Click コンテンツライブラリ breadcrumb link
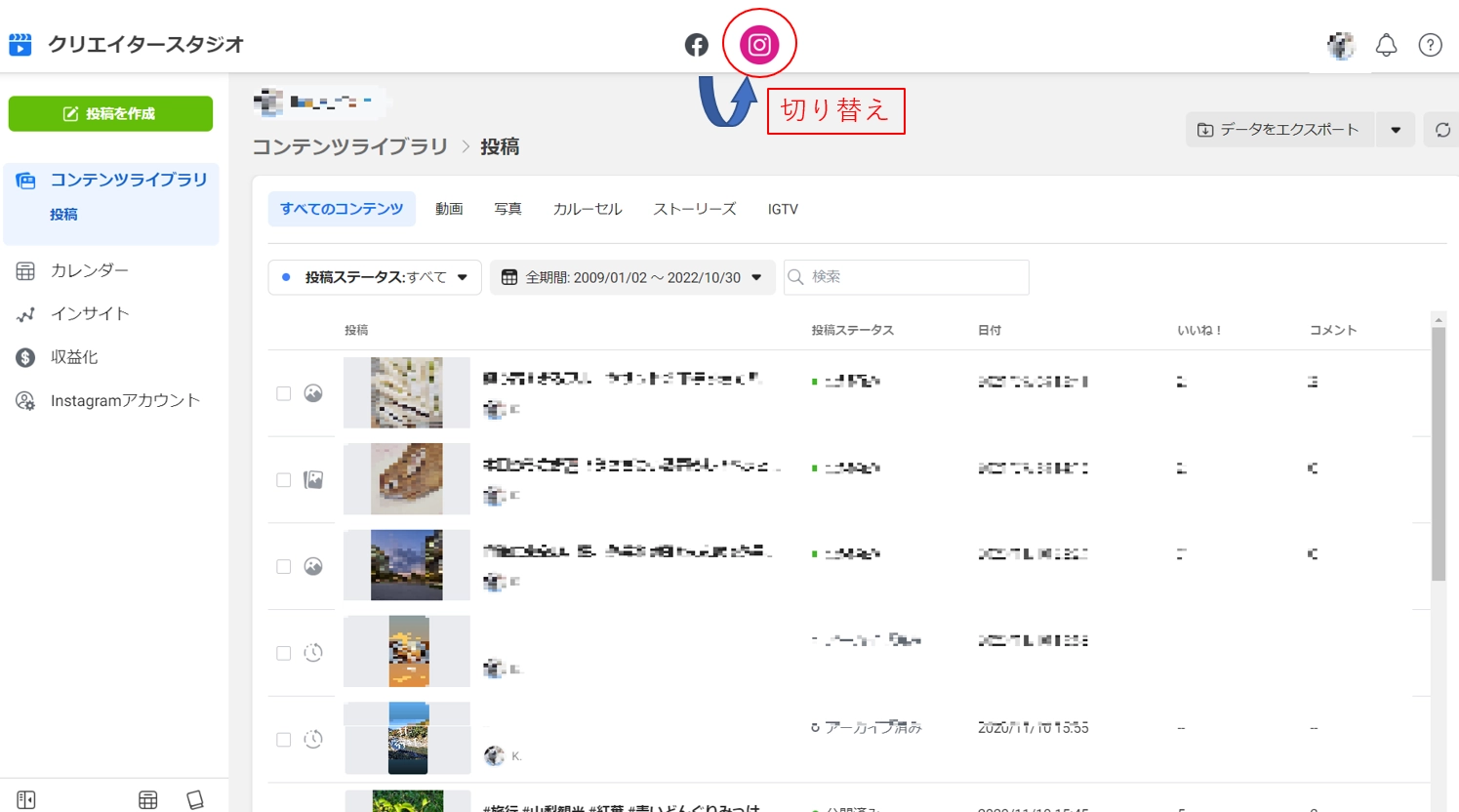This screenshot has width=1459, height=812. pos(350,146)
